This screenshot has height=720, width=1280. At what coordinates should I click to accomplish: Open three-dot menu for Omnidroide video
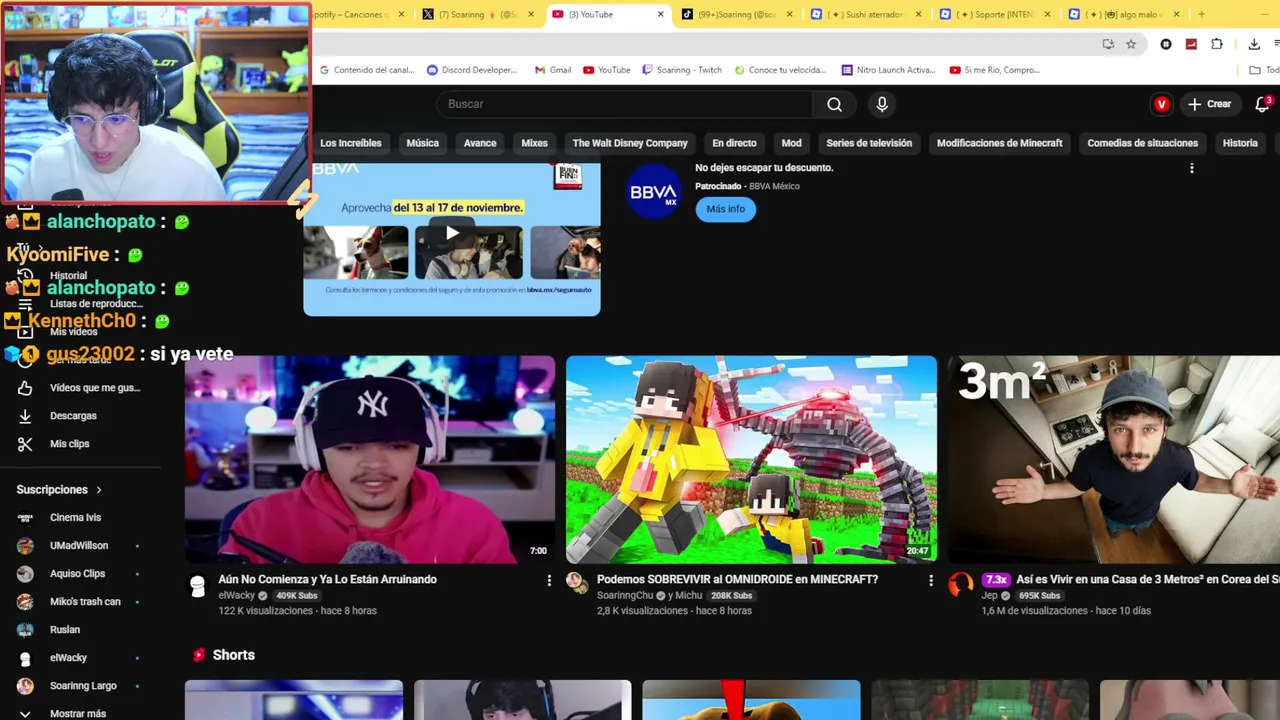930,580
